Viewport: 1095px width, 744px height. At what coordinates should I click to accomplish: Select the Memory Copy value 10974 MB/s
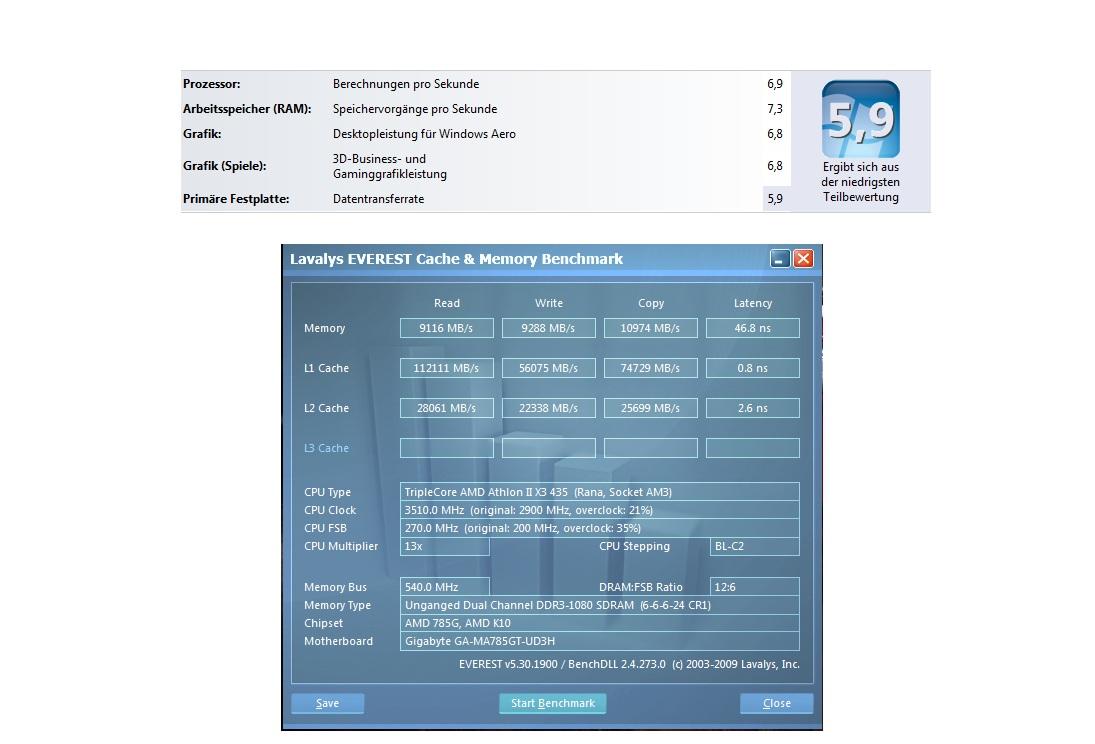[650, 328]
